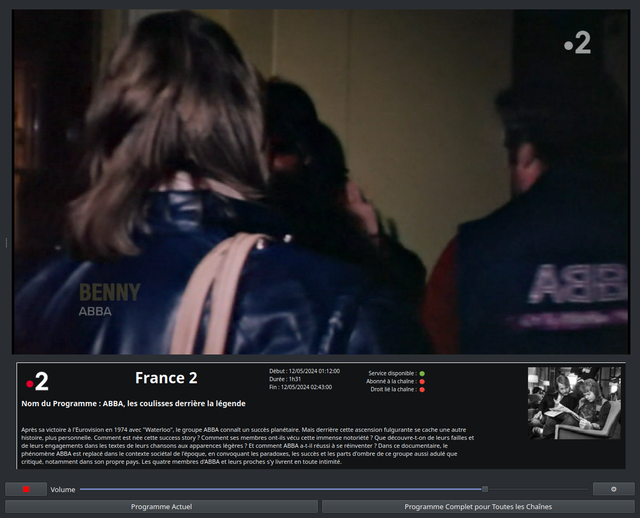Screen dimensions: 640x518
Task: Click the Nom du Programme ABBA line
Action: point(133,403)
